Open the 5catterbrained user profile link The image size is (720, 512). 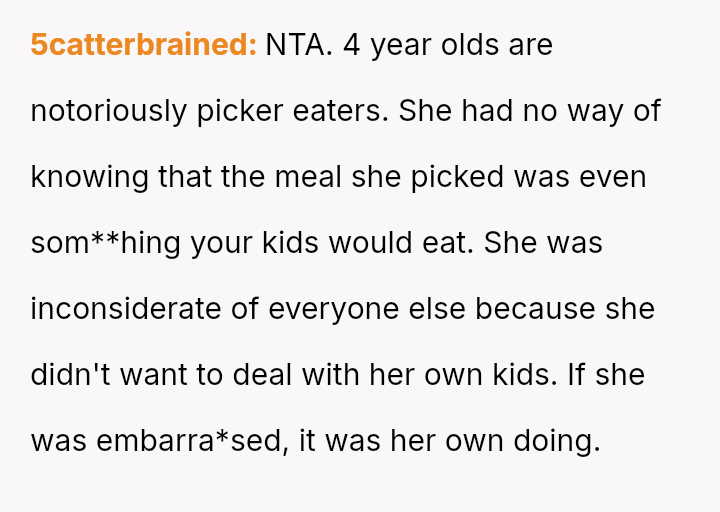144,45
